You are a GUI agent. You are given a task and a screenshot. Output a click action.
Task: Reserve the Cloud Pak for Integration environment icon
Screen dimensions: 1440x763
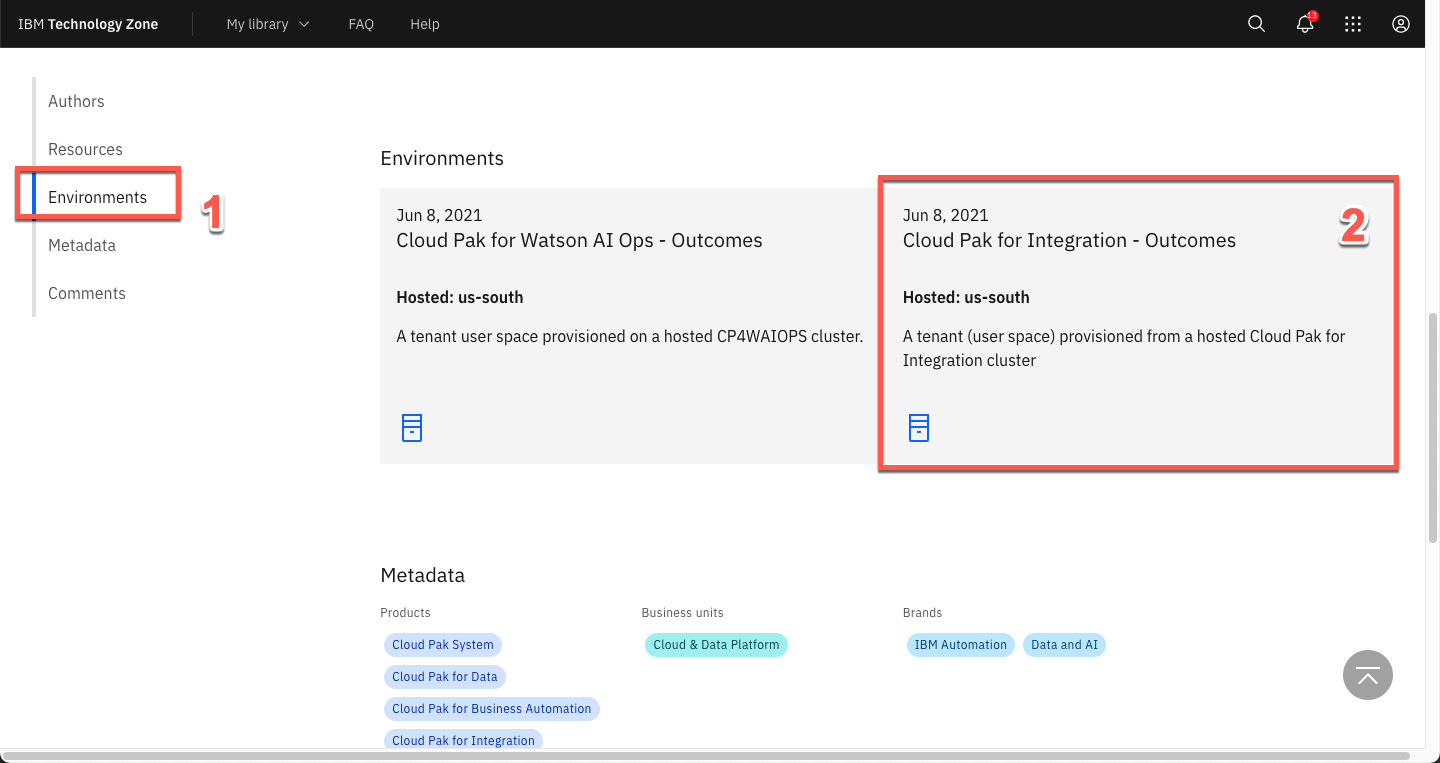(x=918, y=427)
